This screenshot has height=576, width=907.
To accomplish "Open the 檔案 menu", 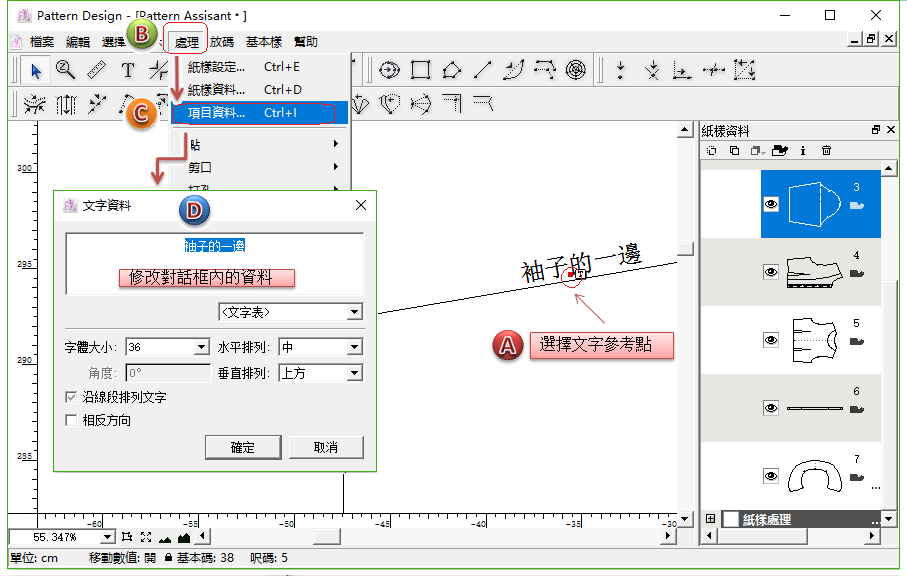I will tap(41, 42).
